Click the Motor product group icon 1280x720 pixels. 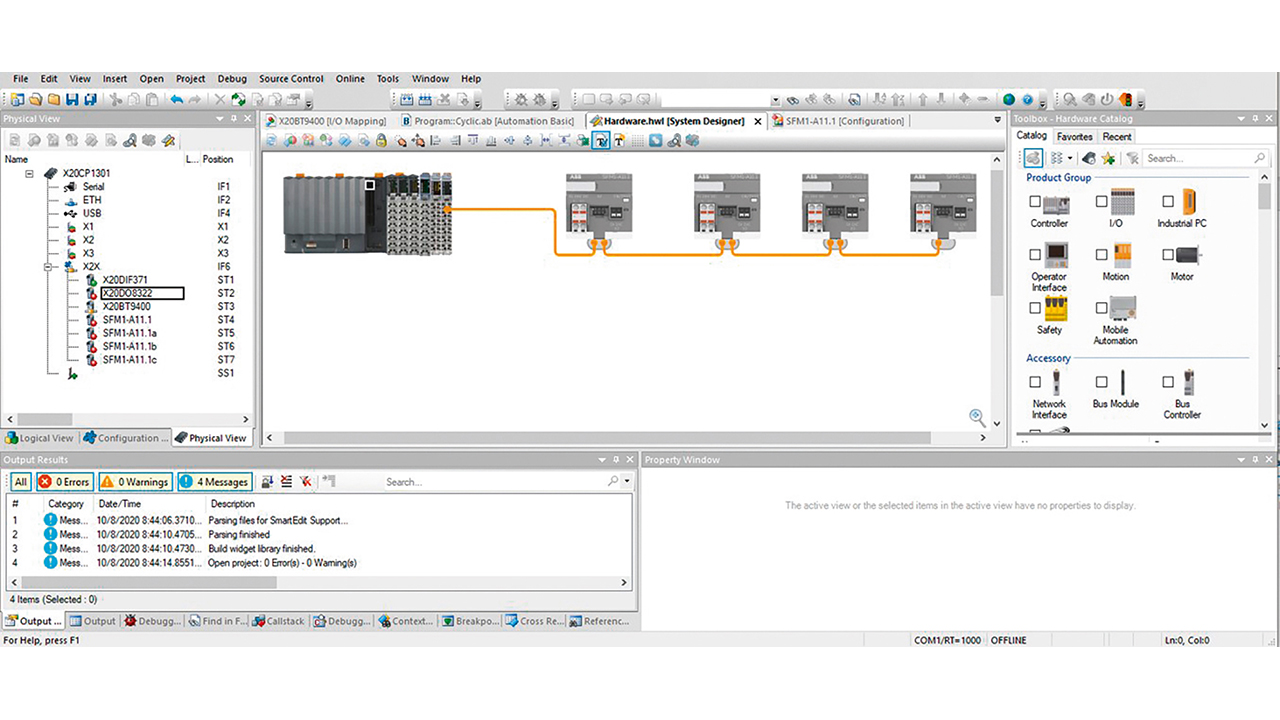coord(1188,255)
